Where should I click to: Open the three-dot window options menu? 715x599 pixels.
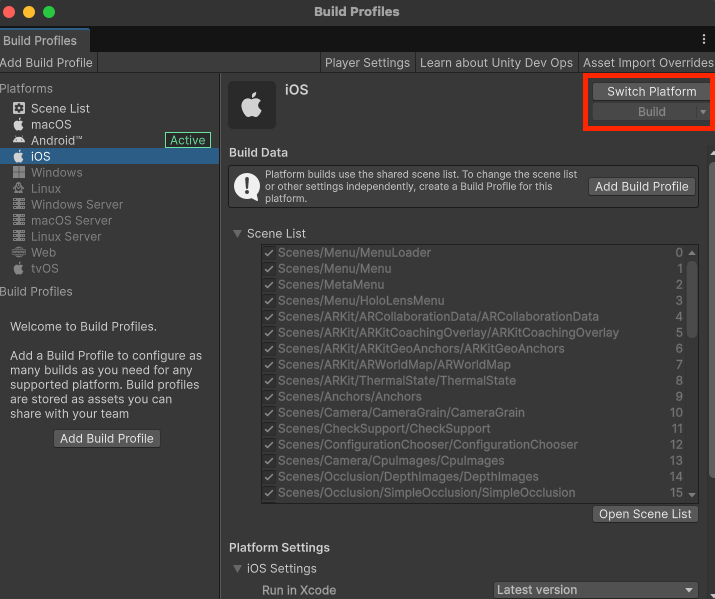(x=704, y=40)
